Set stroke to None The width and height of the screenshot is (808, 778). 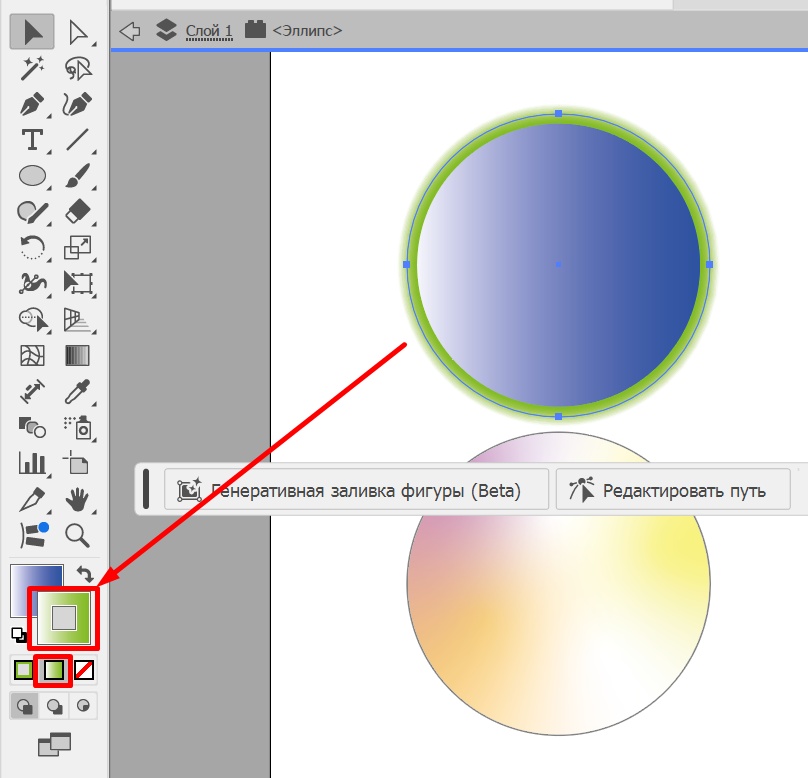click(x=84, y=670)
